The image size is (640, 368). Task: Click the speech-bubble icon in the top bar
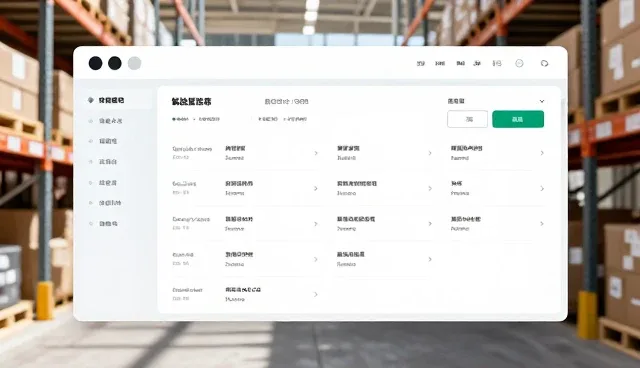[x=544, y=63]
